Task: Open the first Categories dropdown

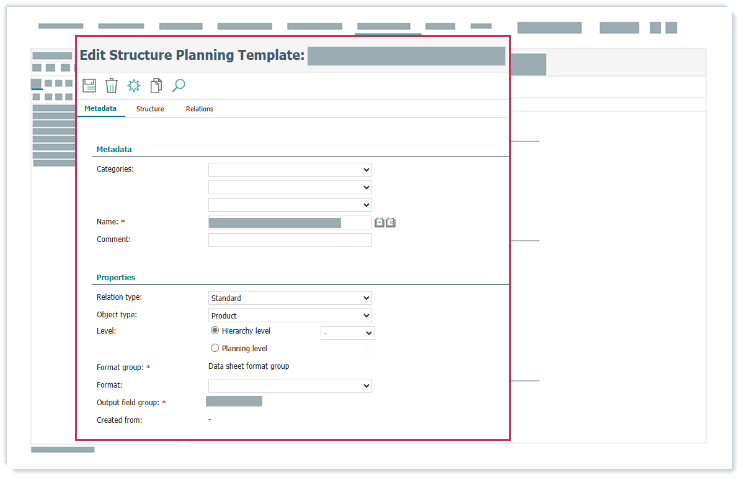Action: click(x=289, y=170)
